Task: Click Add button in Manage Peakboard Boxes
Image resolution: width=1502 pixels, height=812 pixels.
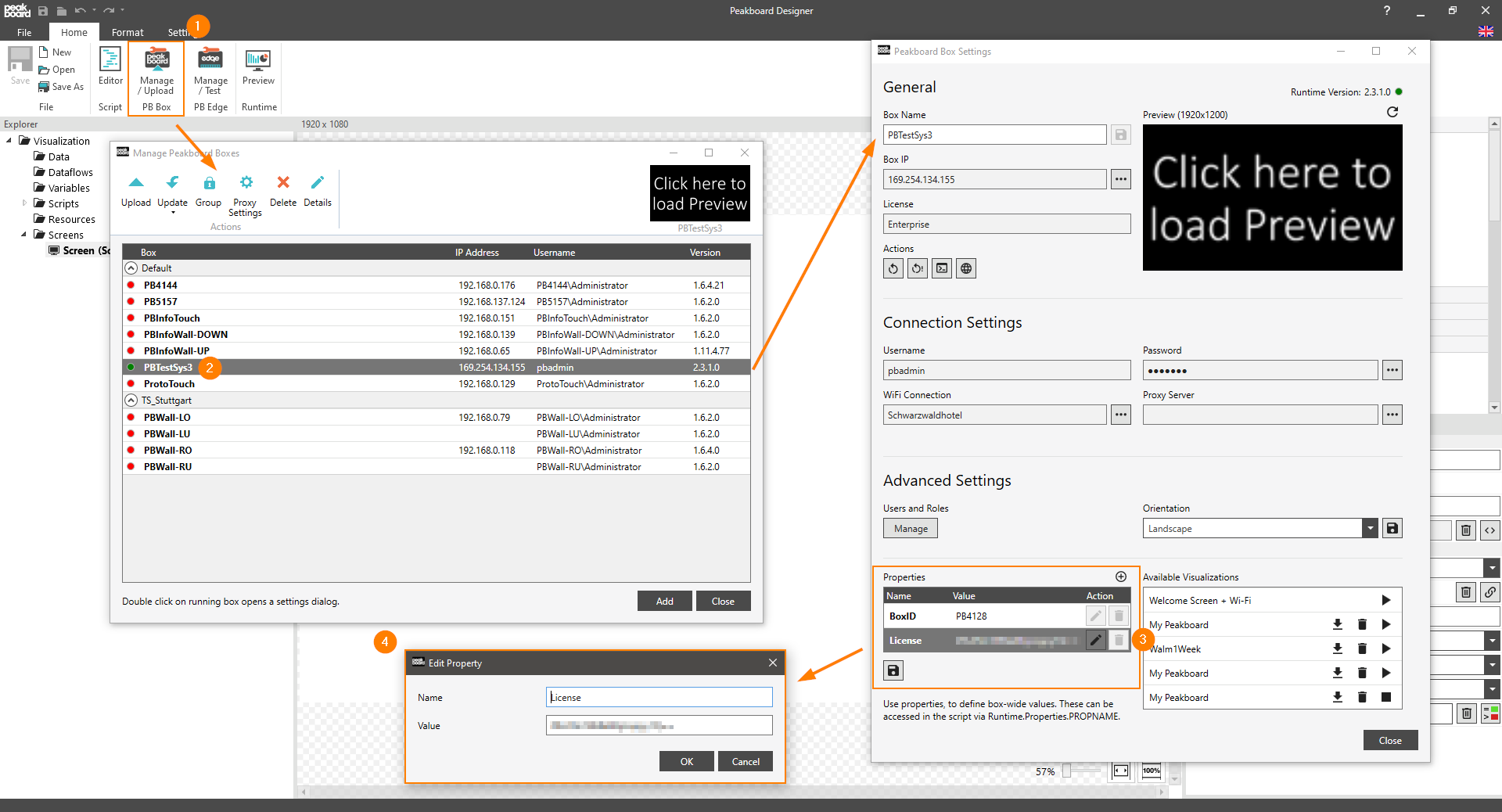Action: 665,601
